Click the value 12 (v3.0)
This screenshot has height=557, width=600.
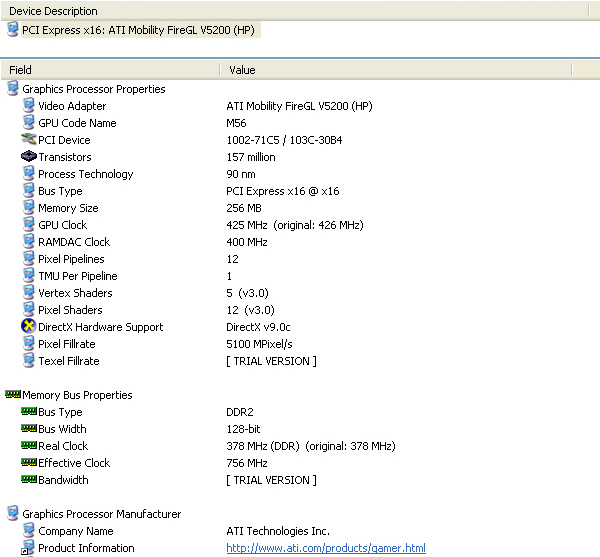click(x=251, y=310)
